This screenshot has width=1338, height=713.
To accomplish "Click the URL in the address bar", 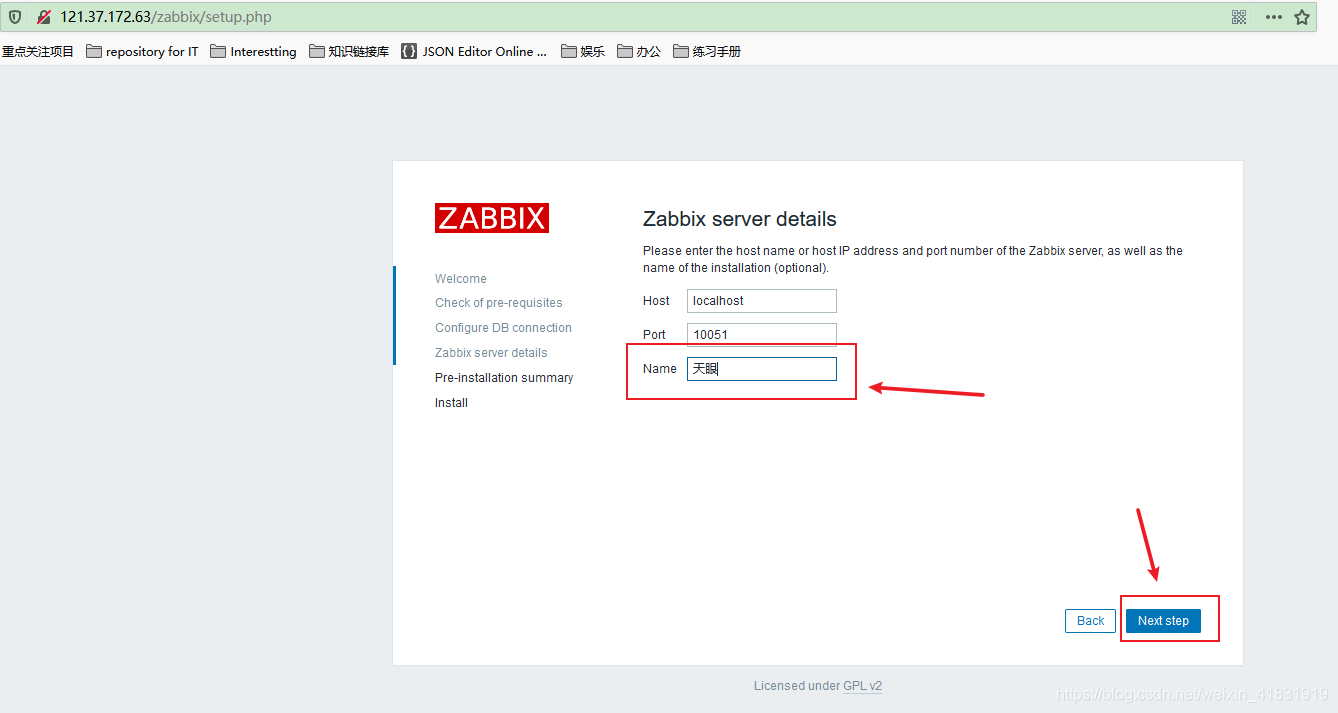I will [165, 17].
